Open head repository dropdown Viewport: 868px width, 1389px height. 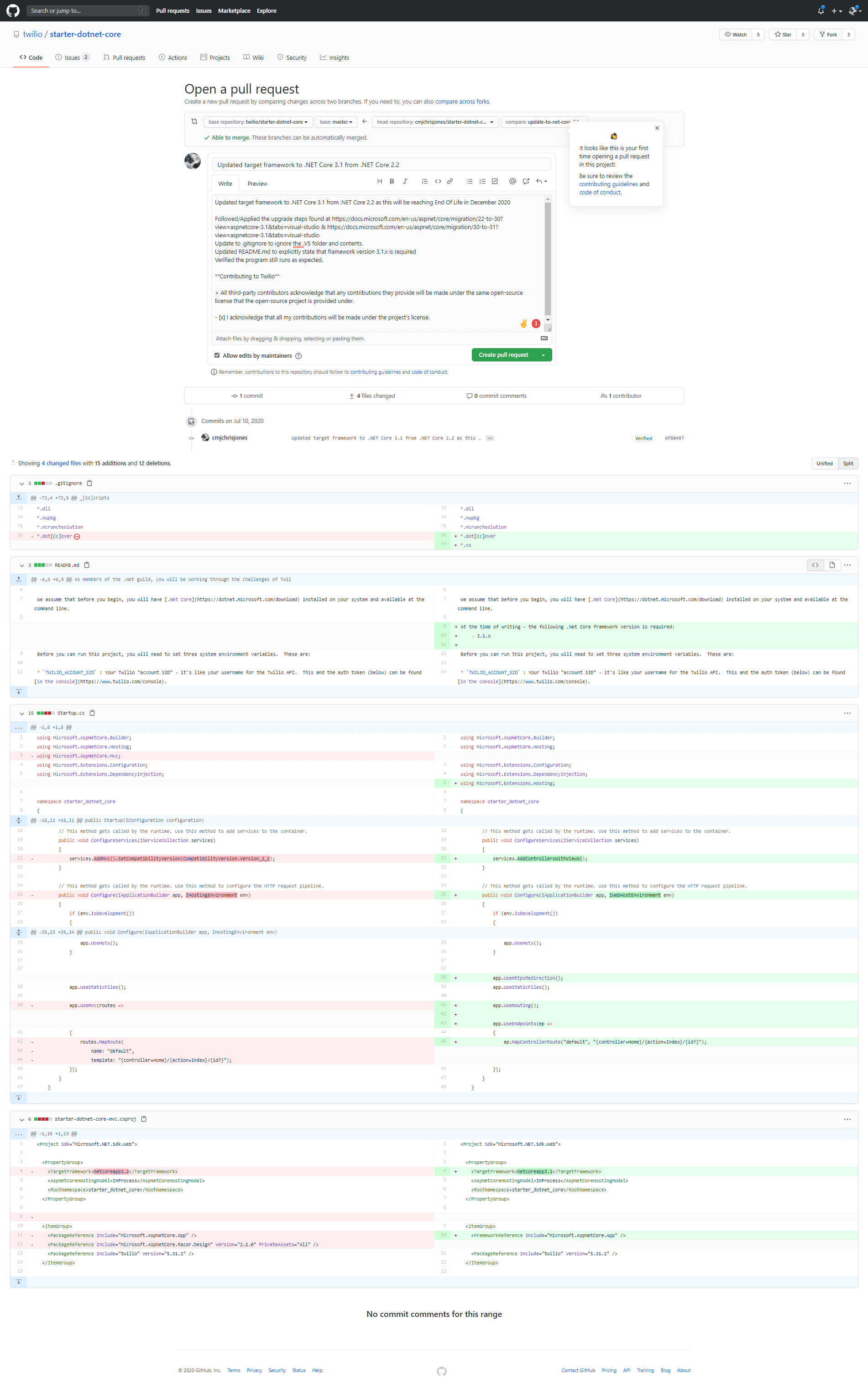(x=434, y=122)
